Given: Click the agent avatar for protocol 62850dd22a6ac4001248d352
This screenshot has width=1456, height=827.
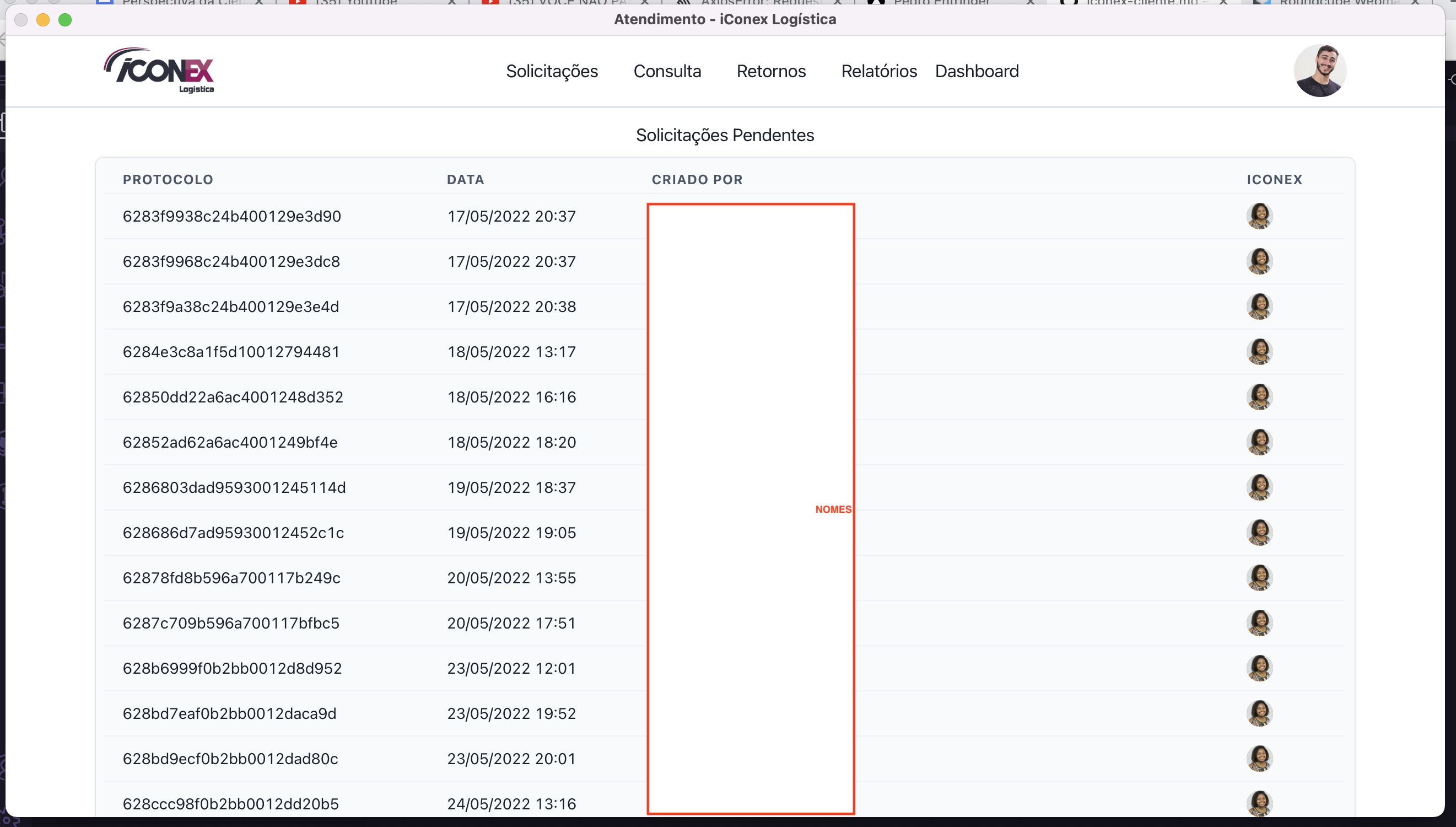Looking at the screenshot, I should pos(1259,396).
